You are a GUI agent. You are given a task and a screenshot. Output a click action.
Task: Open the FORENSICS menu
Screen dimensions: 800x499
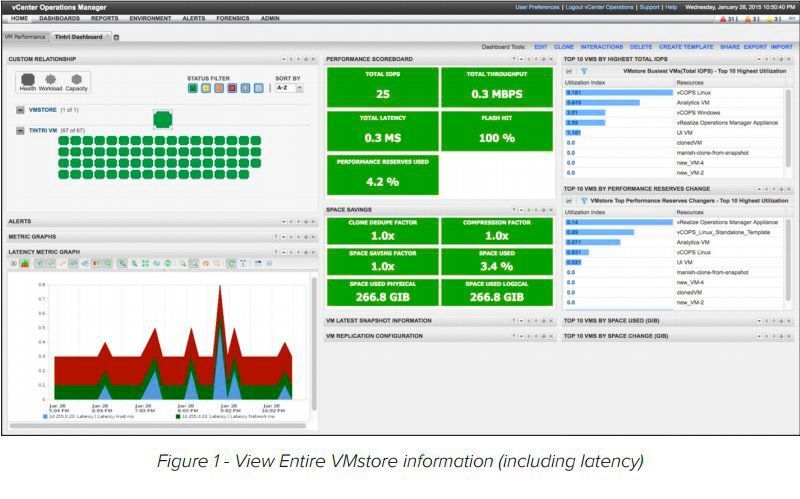(233, 18)
